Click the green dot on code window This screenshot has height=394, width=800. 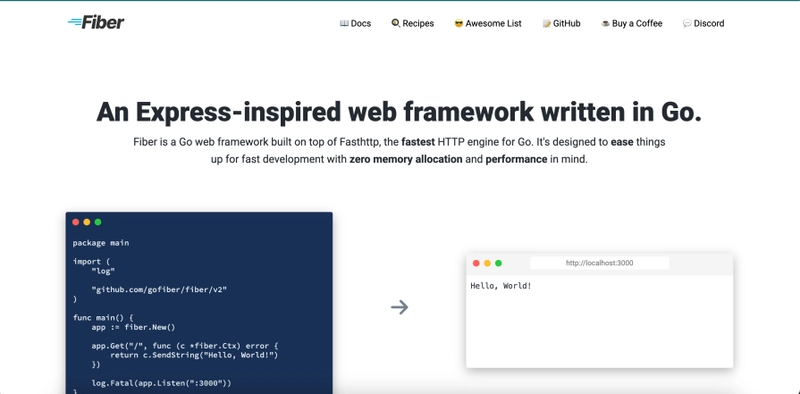tap(98, 222)
